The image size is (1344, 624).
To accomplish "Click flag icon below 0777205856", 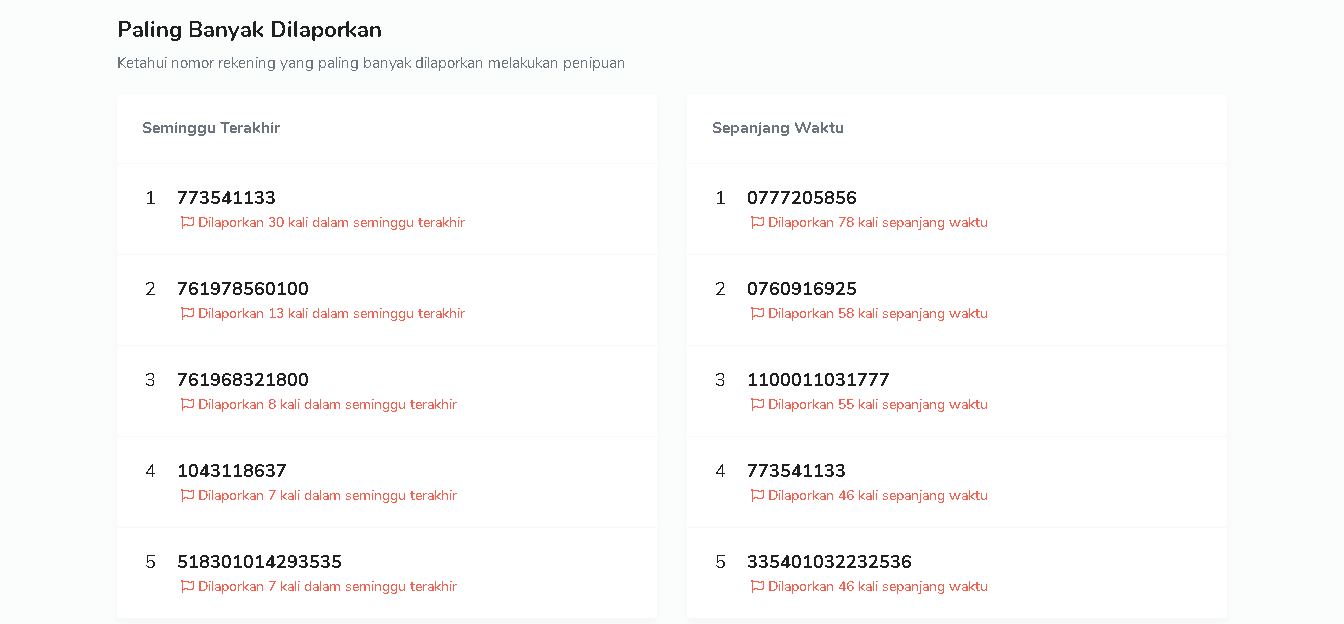I will click(x=757, y=223).
